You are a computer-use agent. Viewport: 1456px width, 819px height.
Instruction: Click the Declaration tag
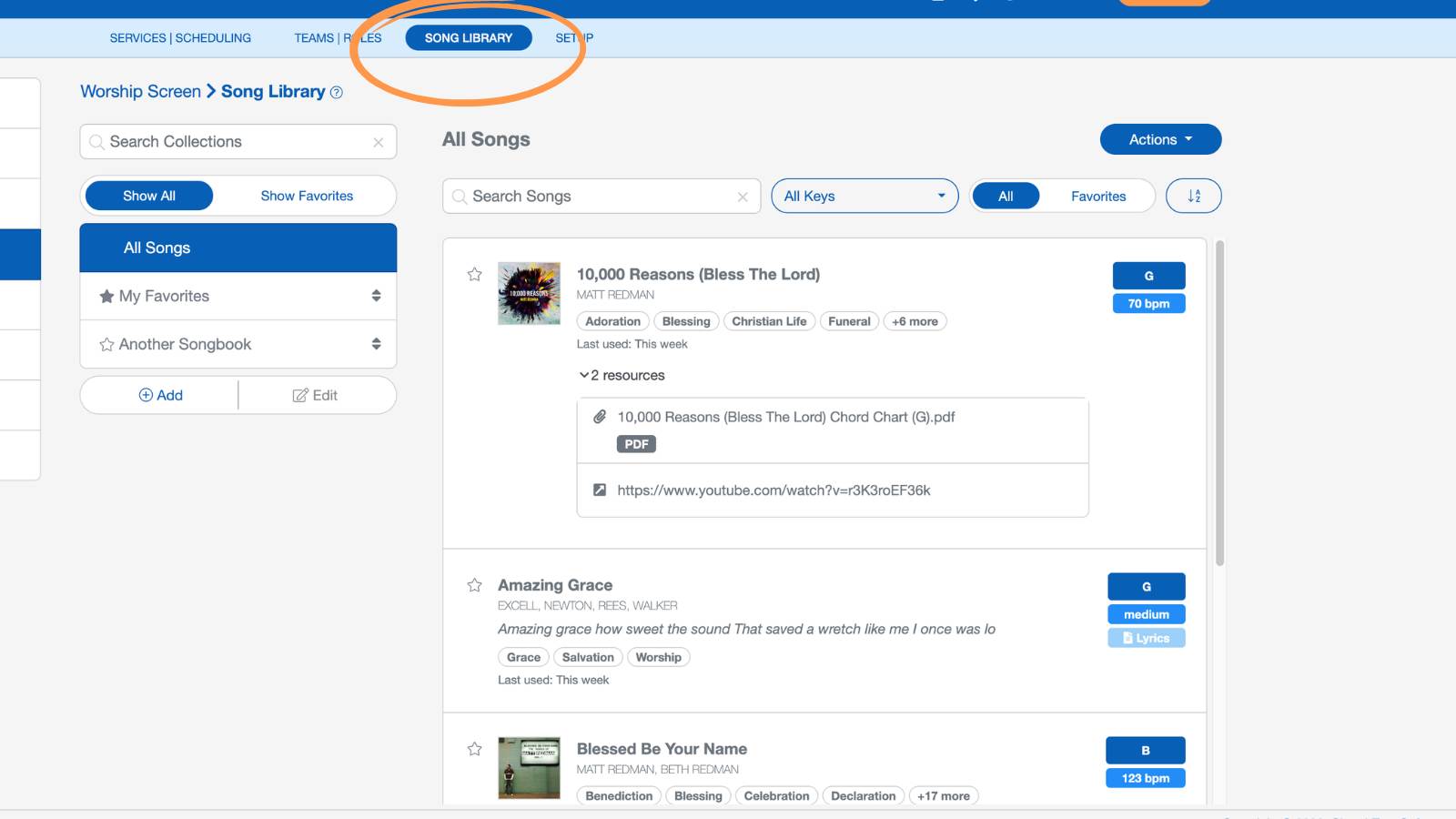[x=863, y=795]
